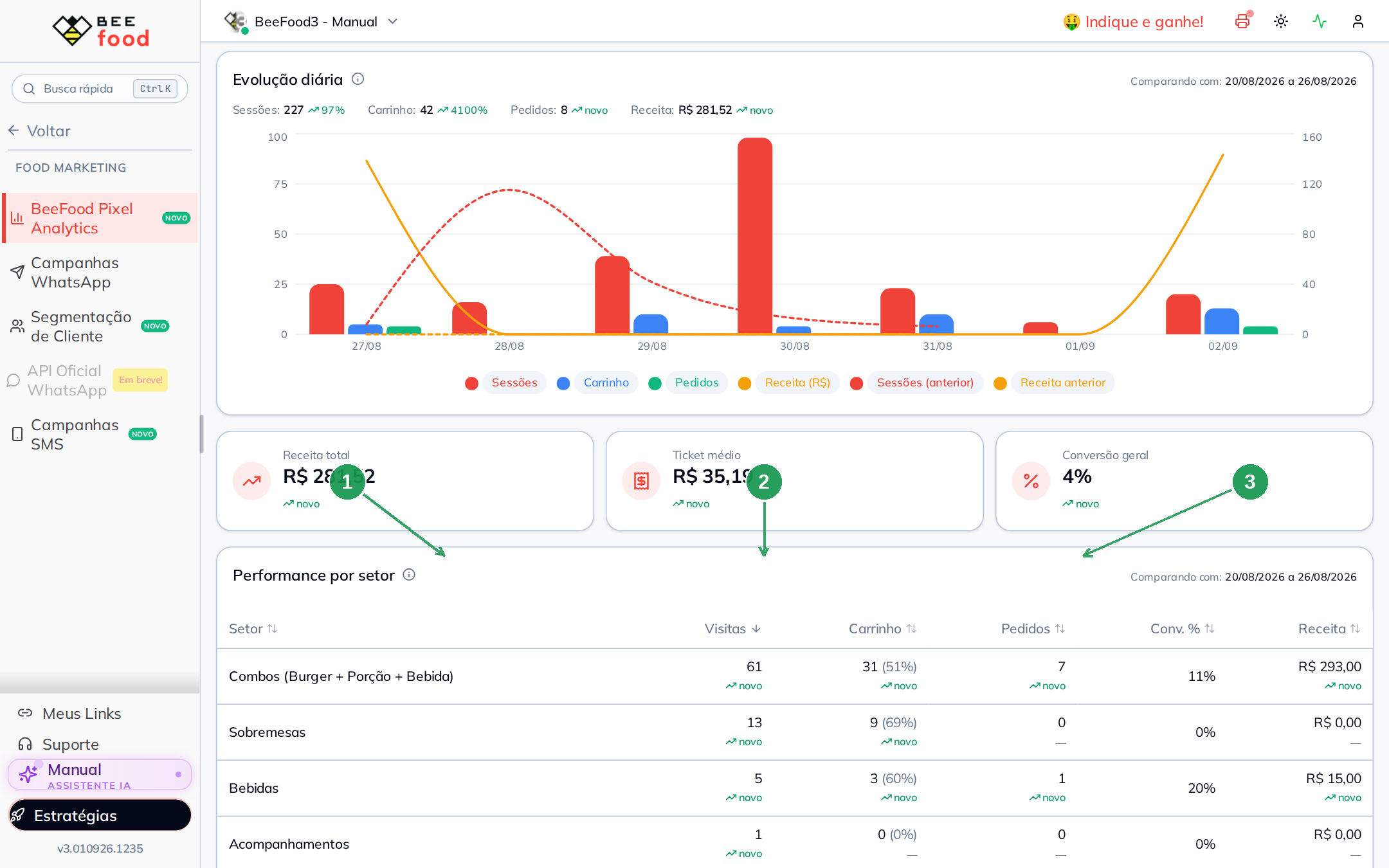
Task: Select the Bebidas row
Action: [x=795, y=788]
